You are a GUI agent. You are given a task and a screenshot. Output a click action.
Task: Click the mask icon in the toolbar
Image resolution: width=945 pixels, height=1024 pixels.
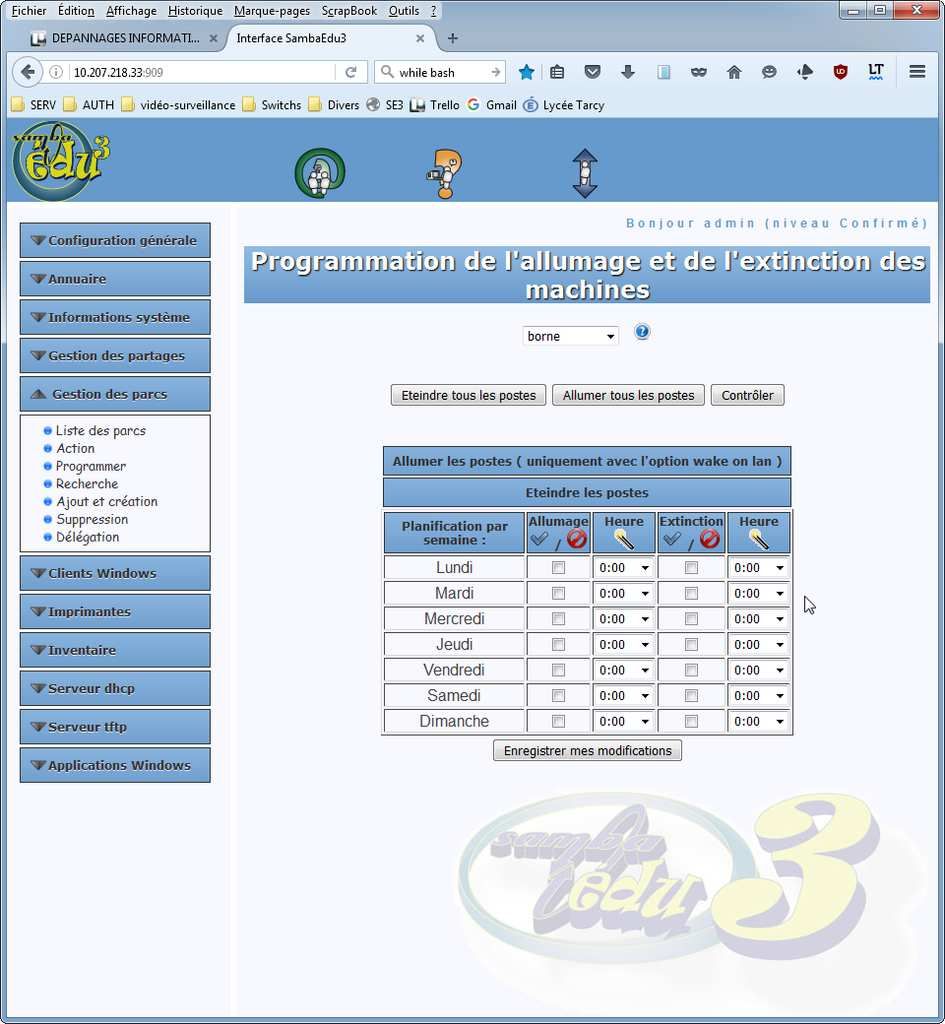(698, 72)
